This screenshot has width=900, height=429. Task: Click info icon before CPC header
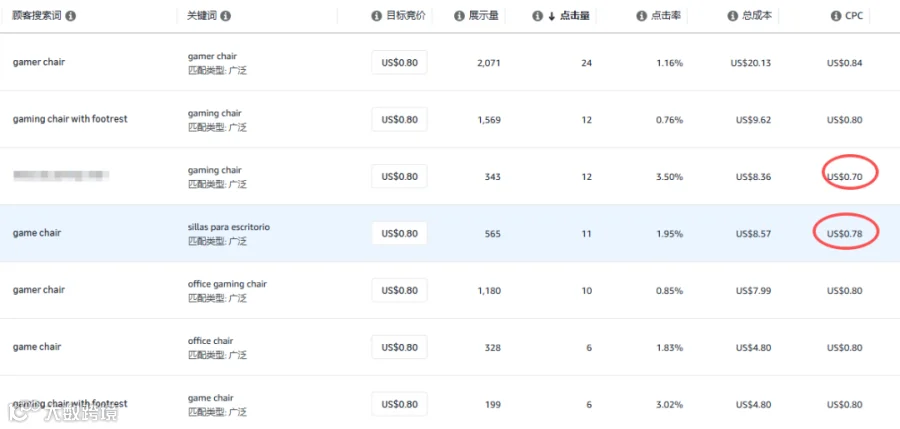click(x=836, y=16)
